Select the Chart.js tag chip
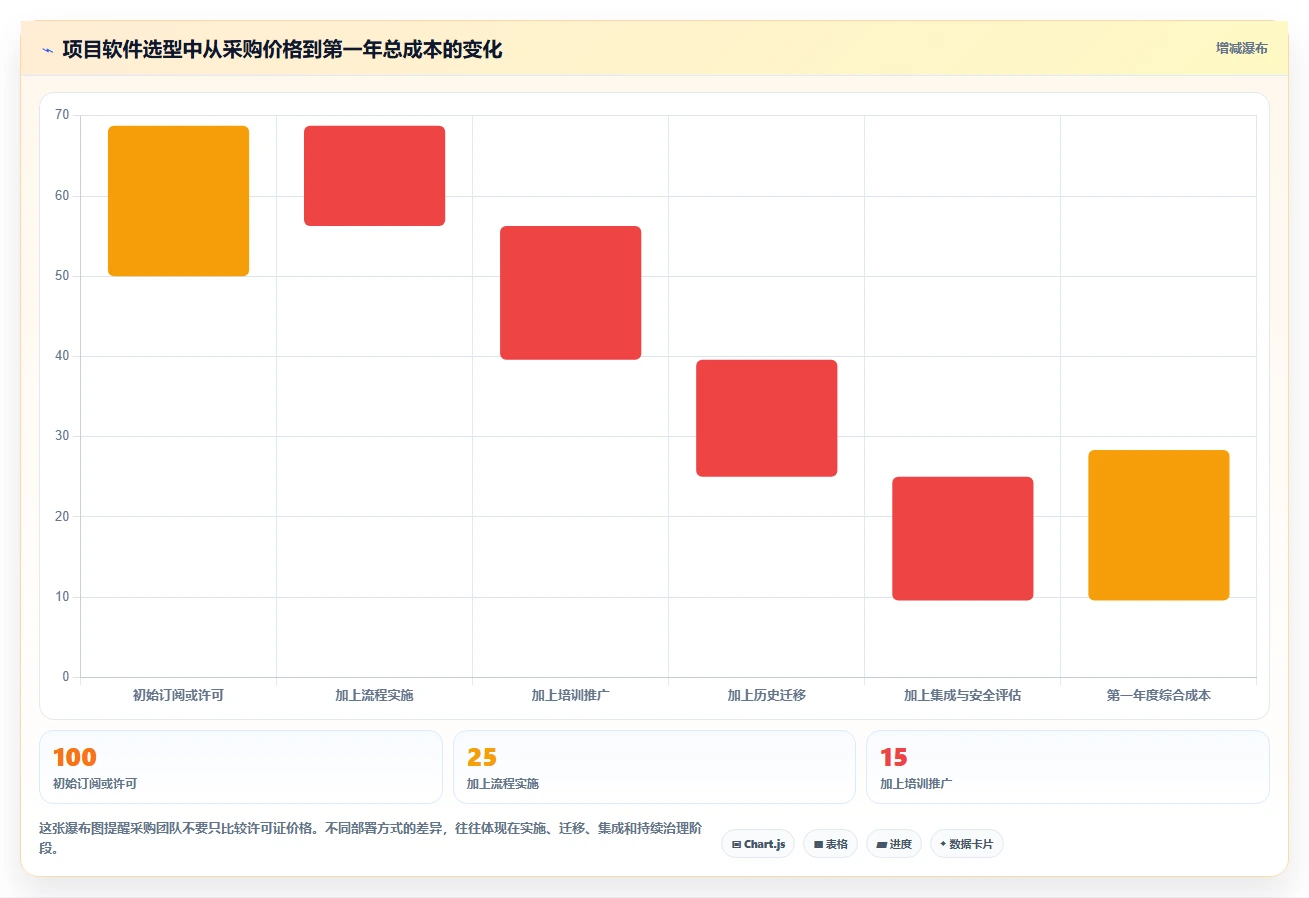1309x898 pixels. (758, 844)
